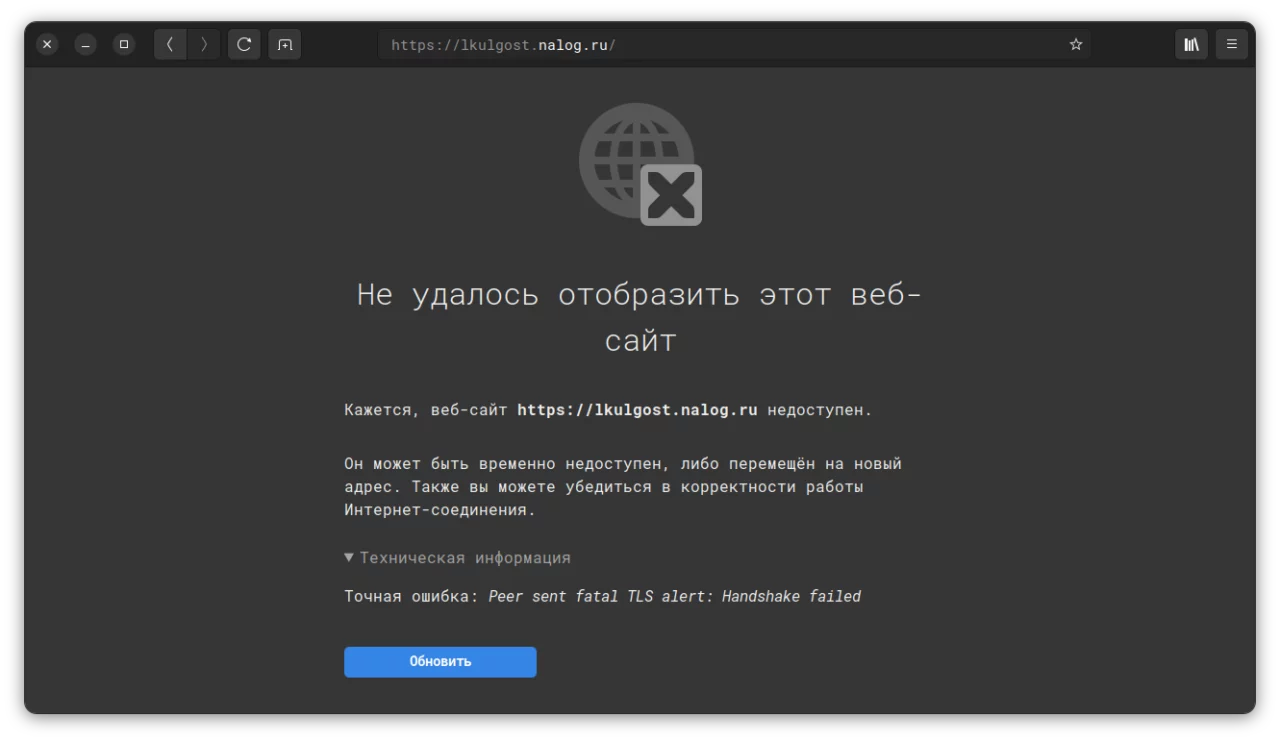Open a new tab
This screenshot has width=1280, height=741.
285,44
